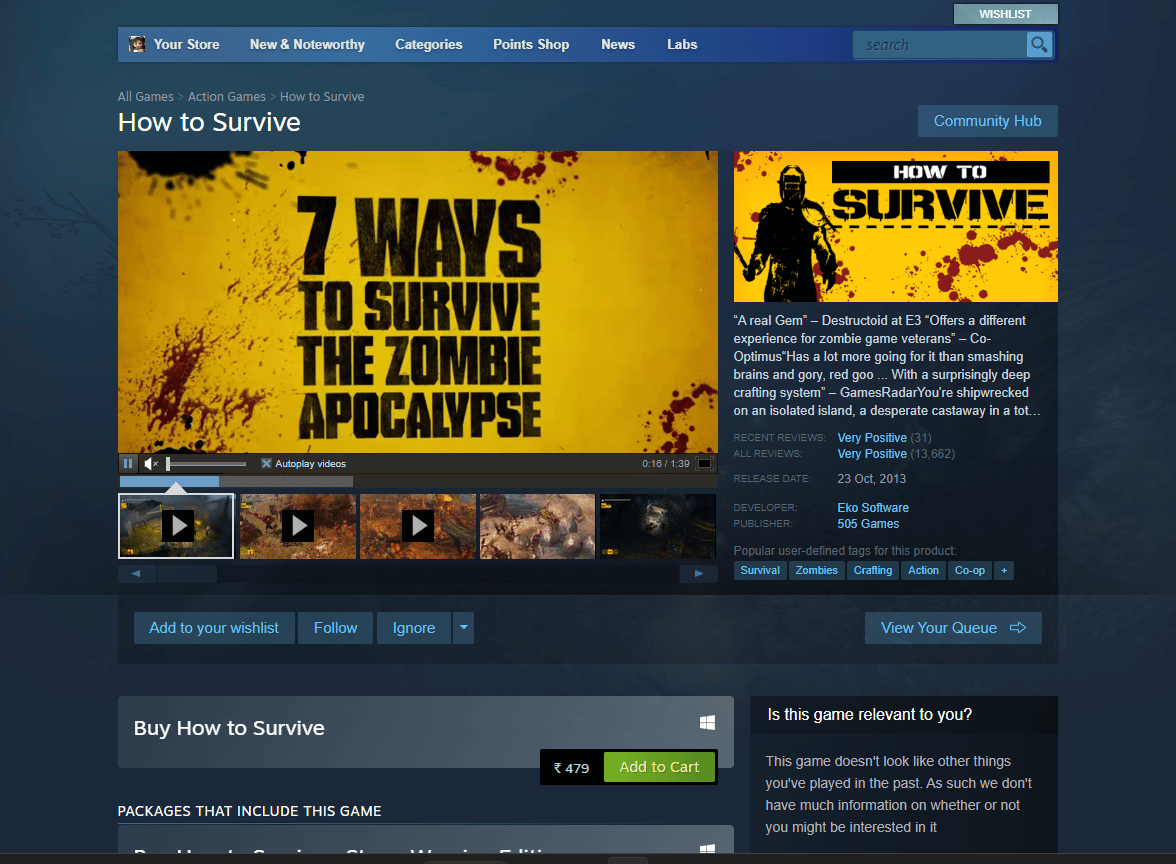The height and width of the screenshot is (864, 1176).
Task: Click the release date 23 Oct, 2013
Action: pos(872,478)
